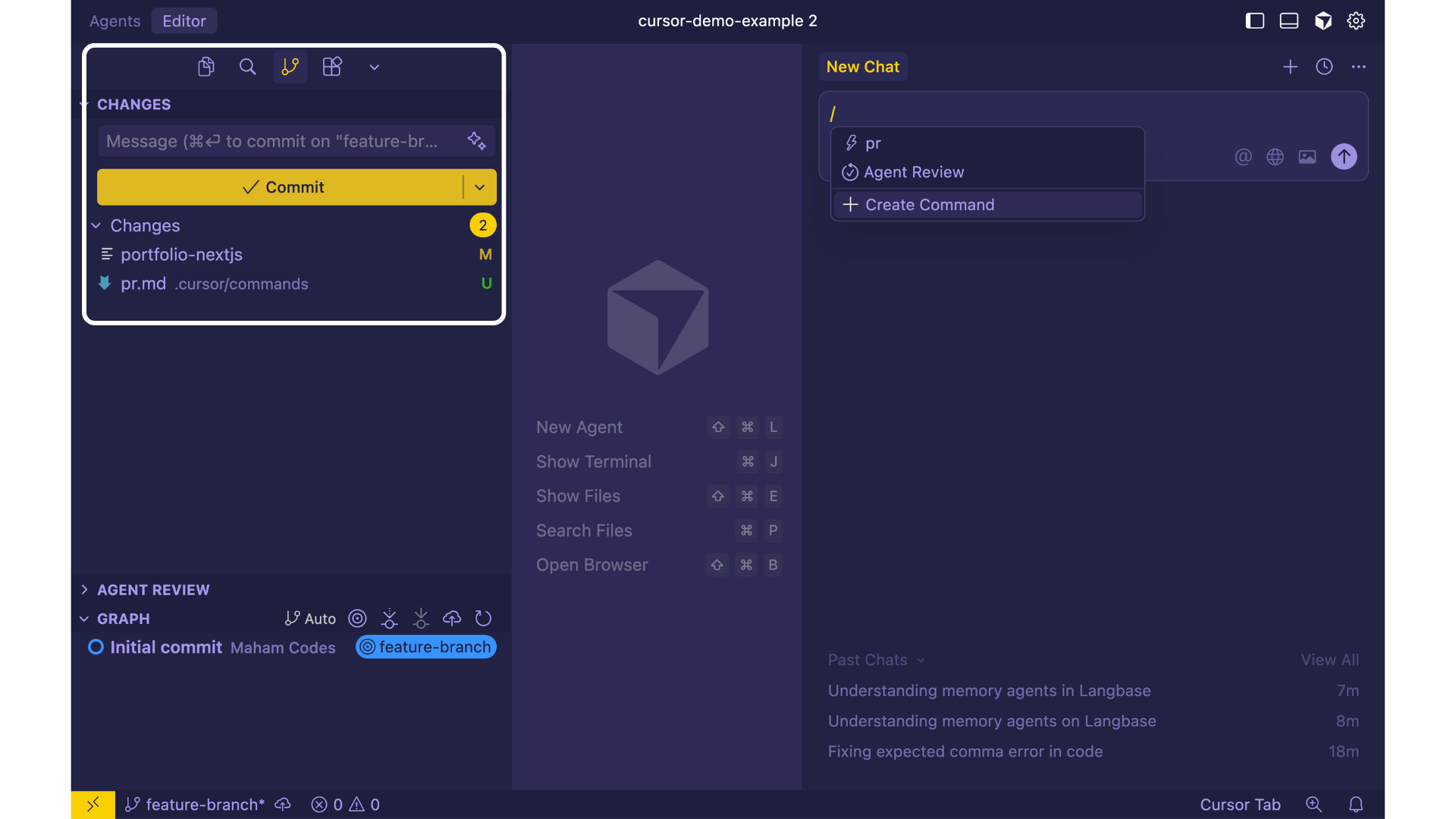Generate commit message with sparkle icon
The width and height of the screenshot is (1456, 819).
click(476, 141)
